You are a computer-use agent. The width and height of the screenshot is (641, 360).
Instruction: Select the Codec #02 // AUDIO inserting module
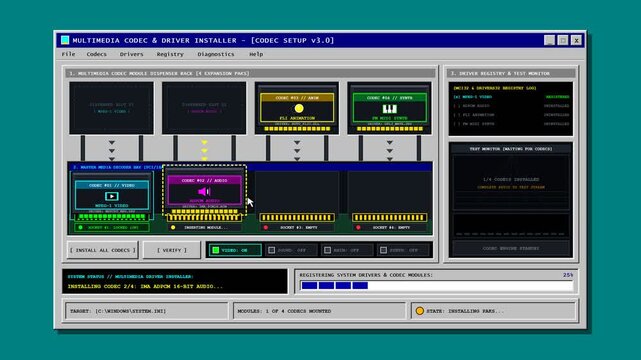coord(204,190)
